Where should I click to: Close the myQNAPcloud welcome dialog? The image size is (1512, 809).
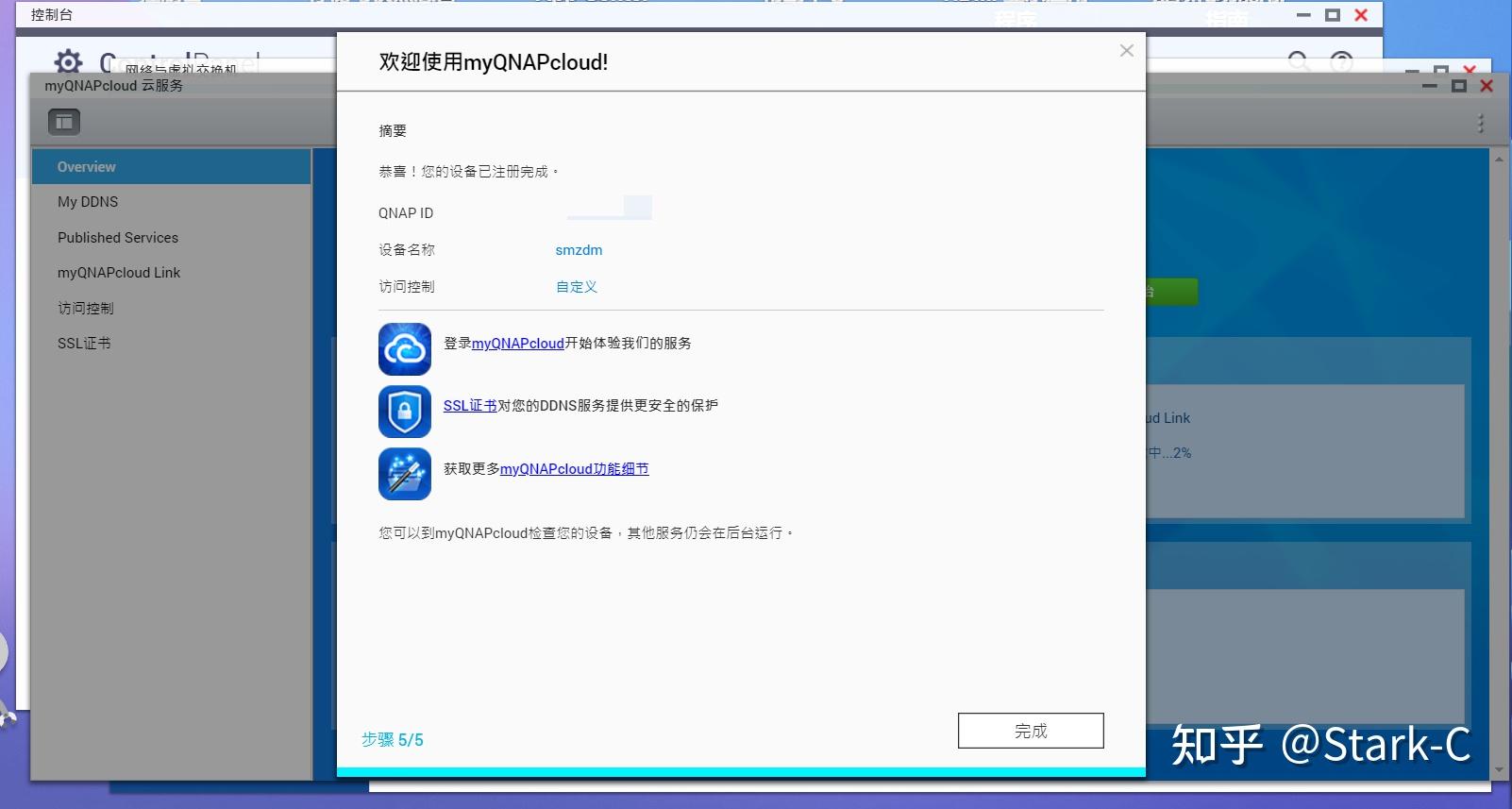pyautogui.click(x=1127, y=51)
